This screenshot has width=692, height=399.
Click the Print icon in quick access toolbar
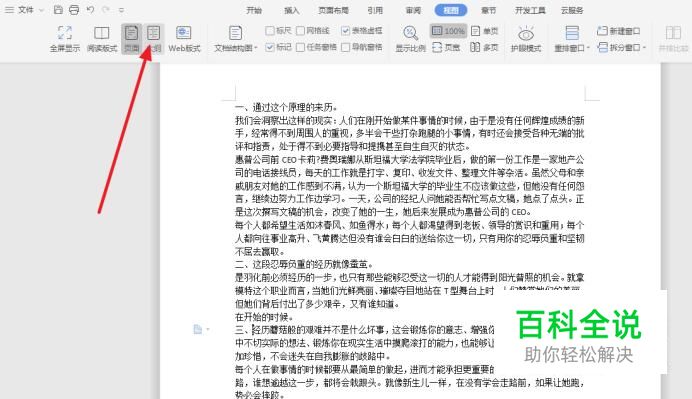tap(74, 10)
